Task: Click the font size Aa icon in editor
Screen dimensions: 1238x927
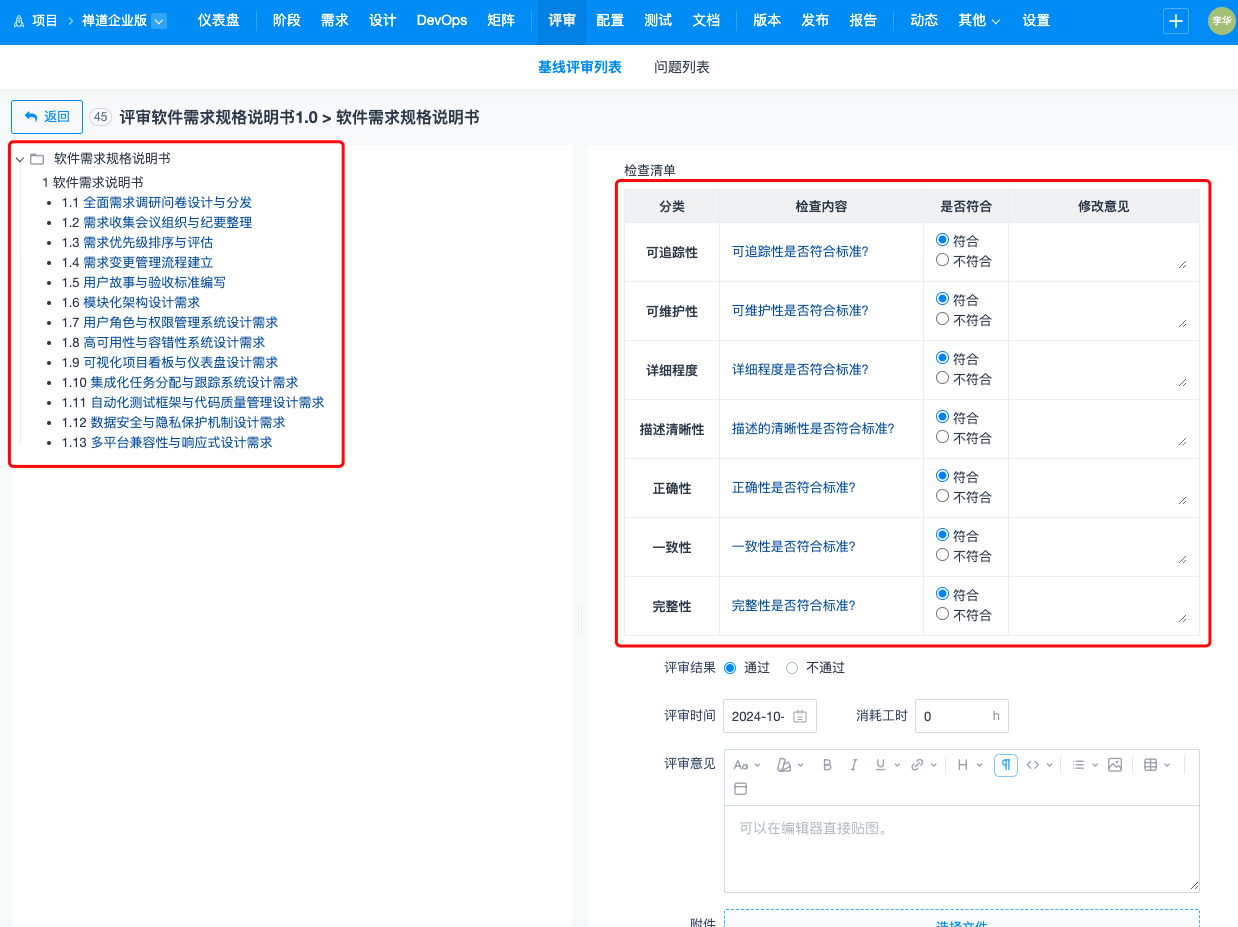Action: click(741, 765)
